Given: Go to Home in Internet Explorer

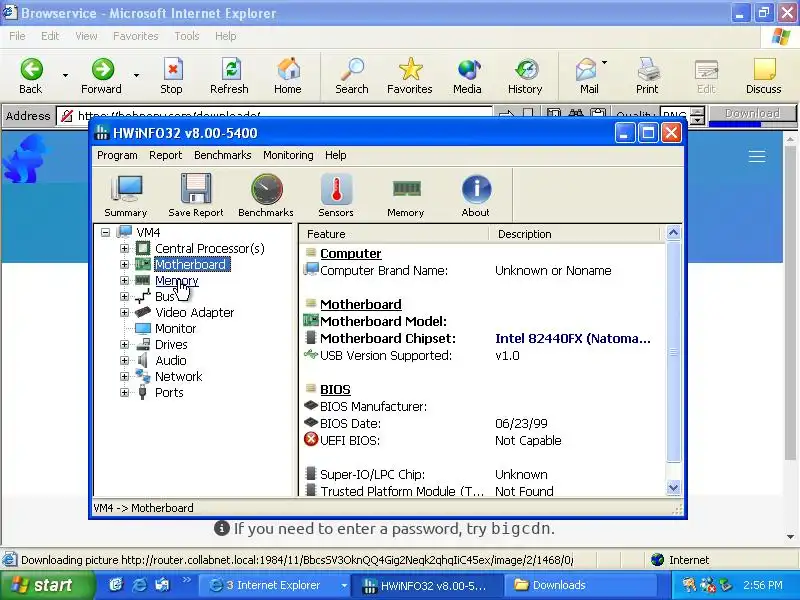Looking at the screenshot, I should (288, 76).
